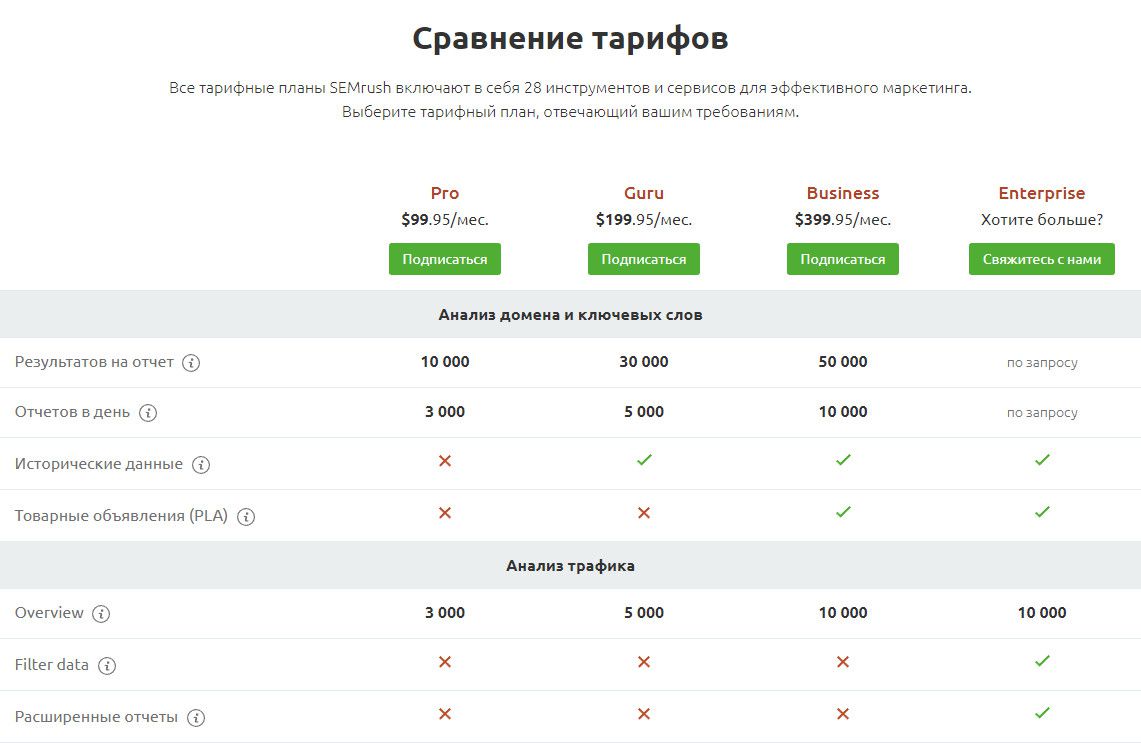Open info tooltip for Отчетов в день

[x=148, y=413]
